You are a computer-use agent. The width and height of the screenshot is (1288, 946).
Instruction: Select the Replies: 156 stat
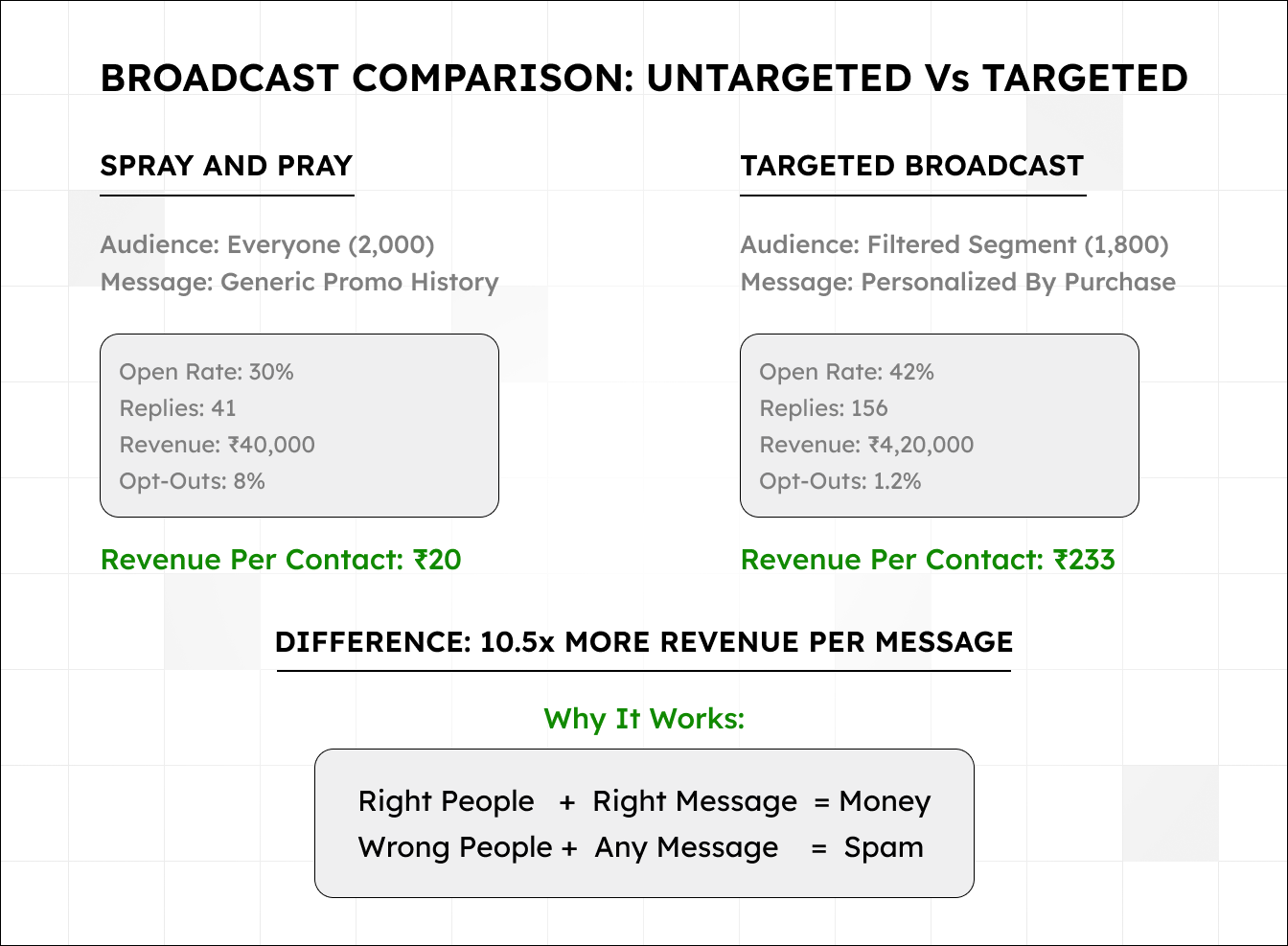[823, 408]
